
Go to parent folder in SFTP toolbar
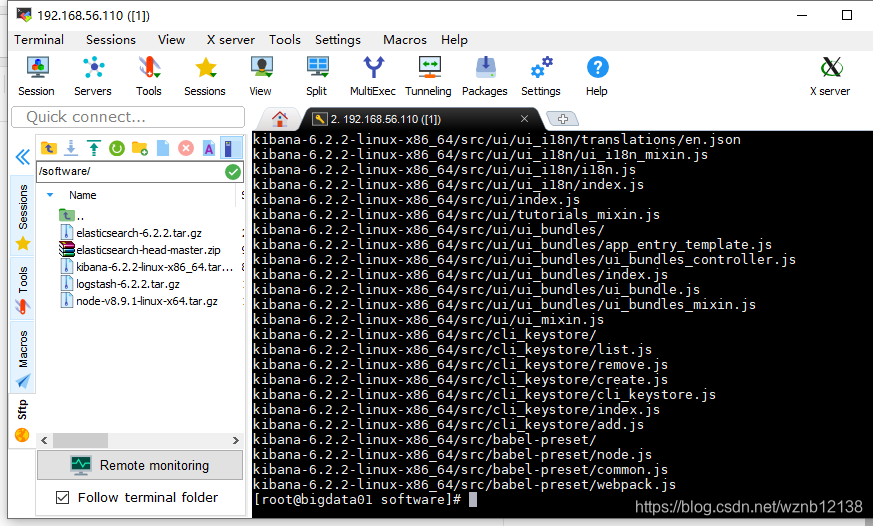coord(49,148)
